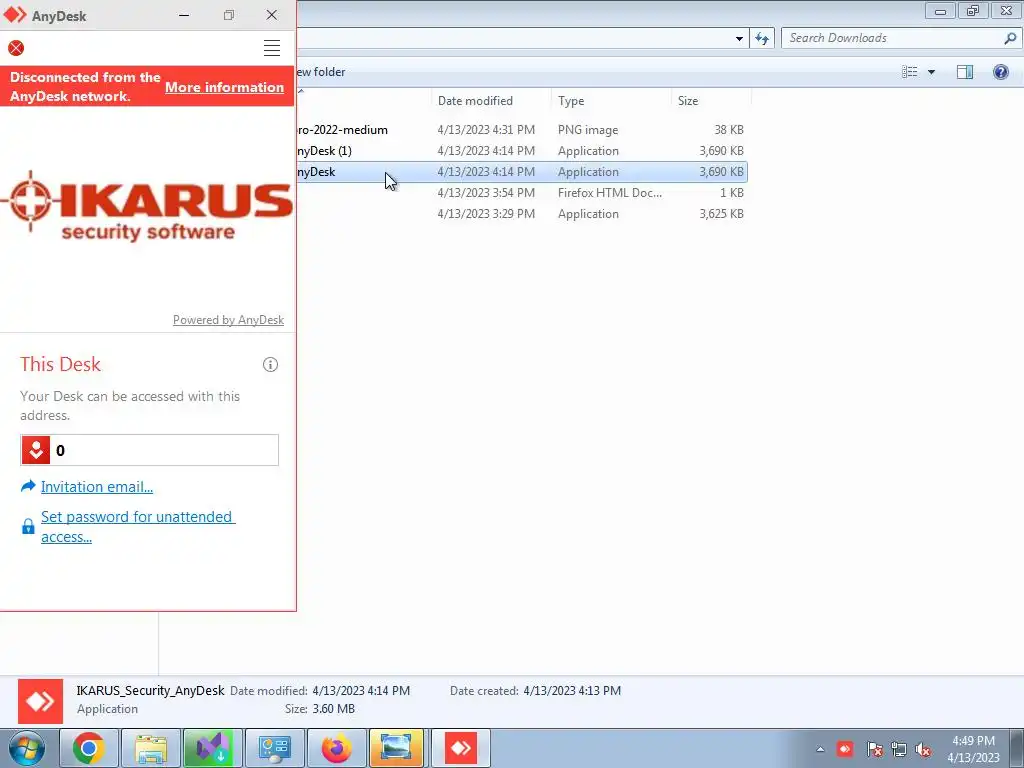Toggle the preview pane icon

(965, 72)
